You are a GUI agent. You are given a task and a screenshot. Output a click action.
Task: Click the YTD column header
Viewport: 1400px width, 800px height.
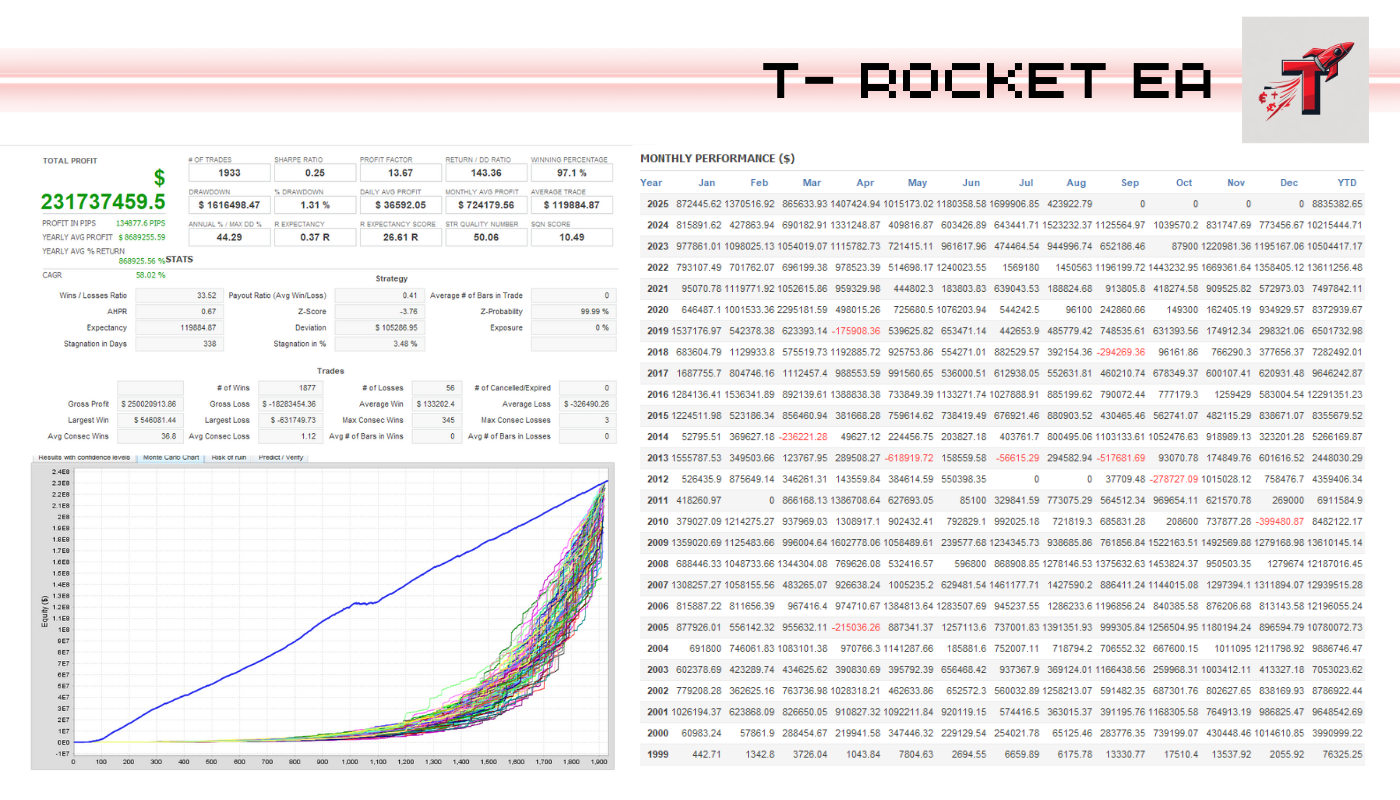(1347, 183)
